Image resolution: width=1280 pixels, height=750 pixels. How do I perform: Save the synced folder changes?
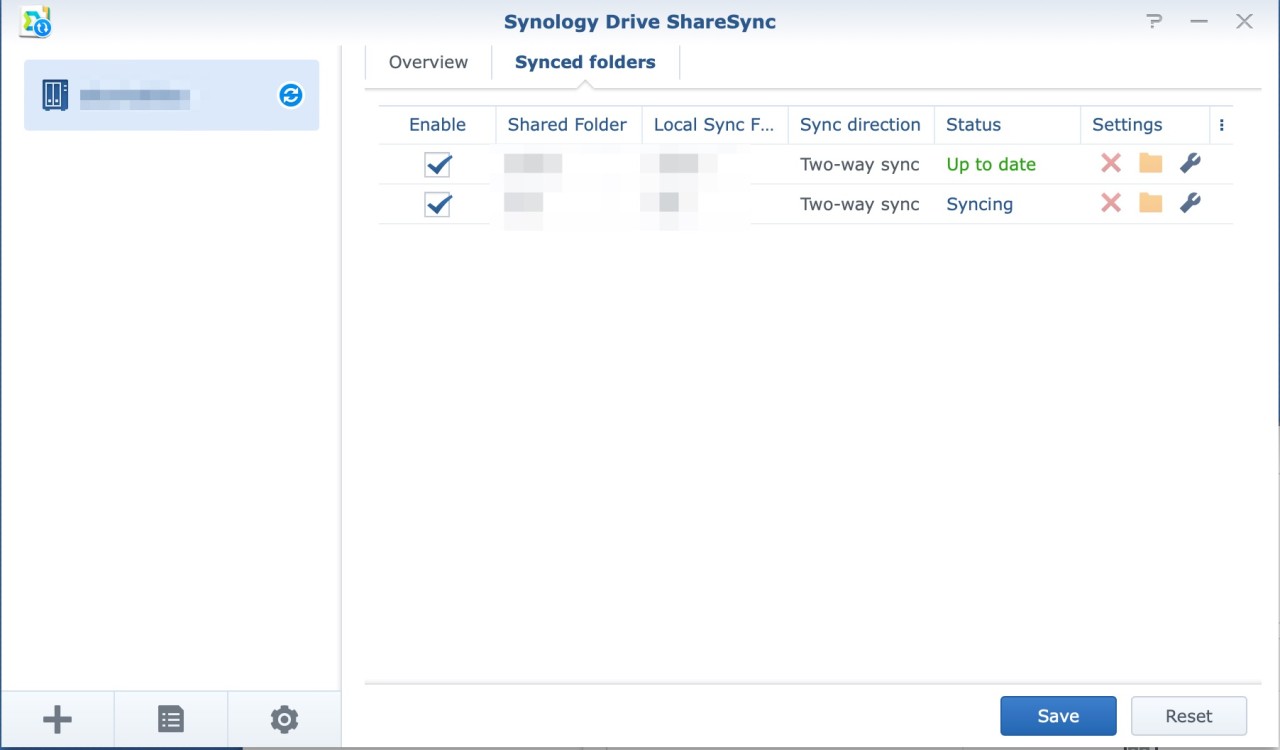click(x=1058, y=715)
